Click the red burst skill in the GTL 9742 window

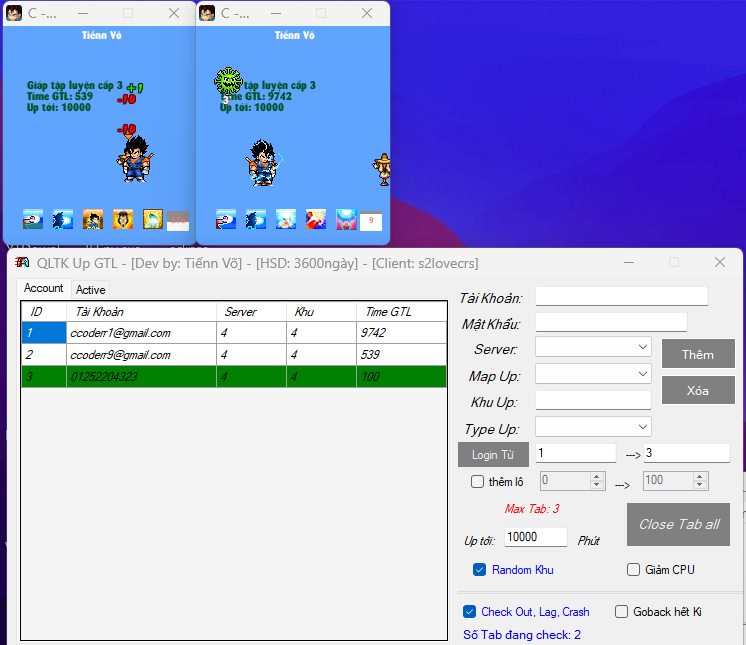pos(316,219)
